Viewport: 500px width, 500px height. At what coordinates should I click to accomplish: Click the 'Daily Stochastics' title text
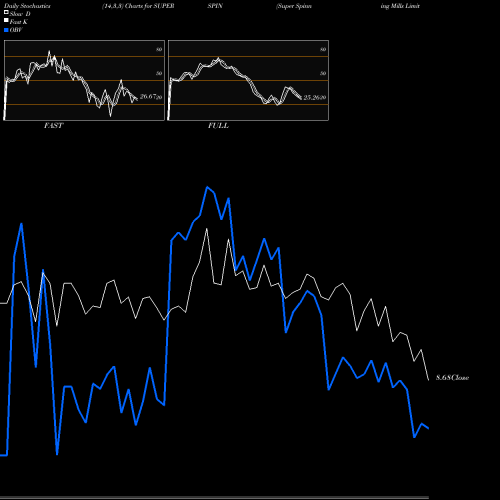(27, 6)
